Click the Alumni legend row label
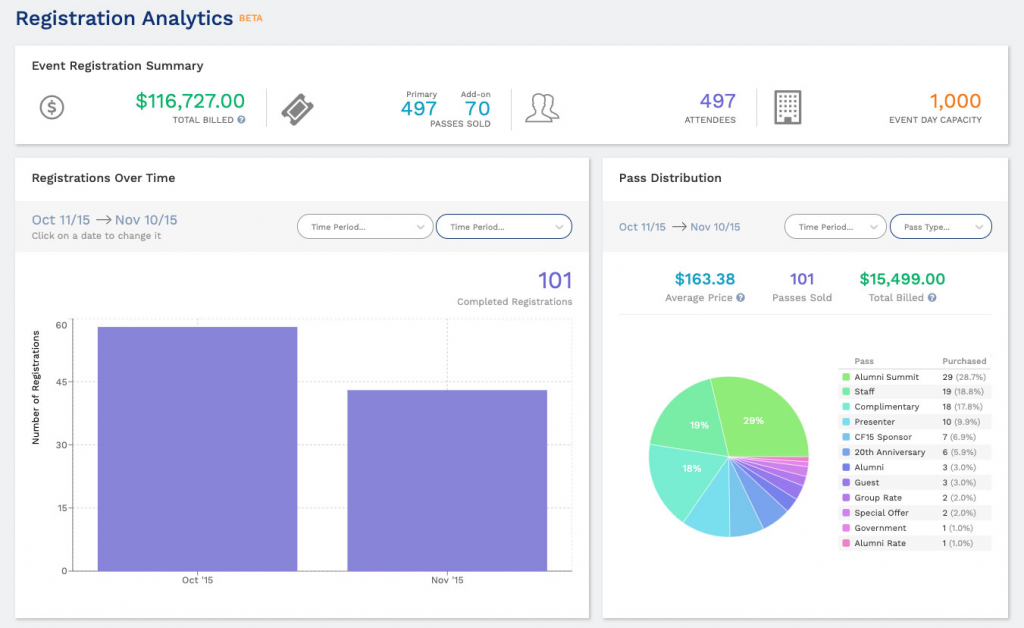Image resolution: width=1024 pixels, height=628 pixels. tap(869, 467)
